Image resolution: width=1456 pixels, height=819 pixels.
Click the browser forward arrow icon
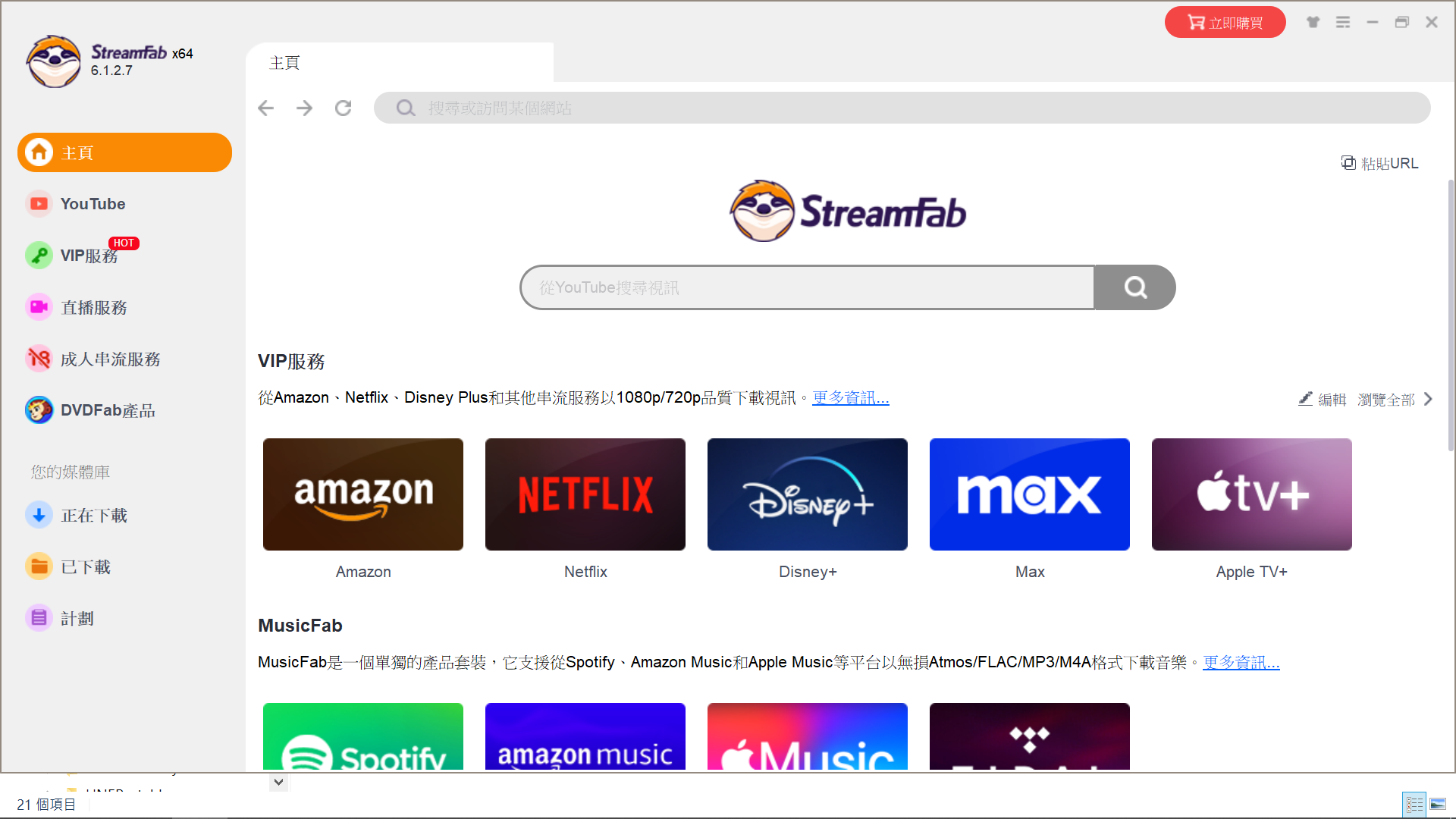(304, 108)
